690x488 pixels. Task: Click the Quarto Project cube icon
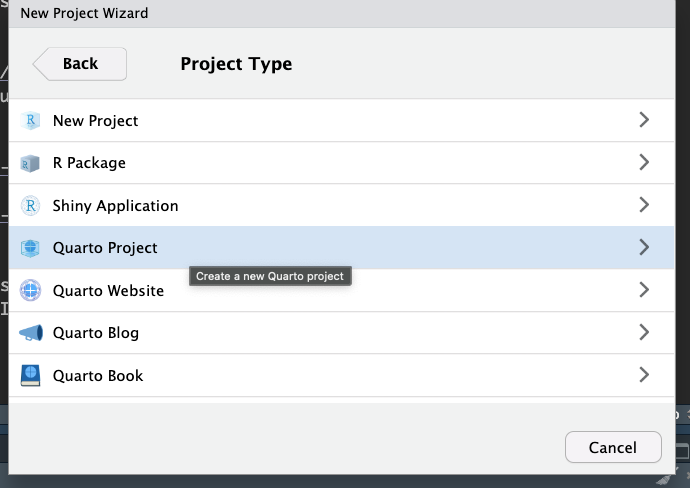[x=31, y=248]
